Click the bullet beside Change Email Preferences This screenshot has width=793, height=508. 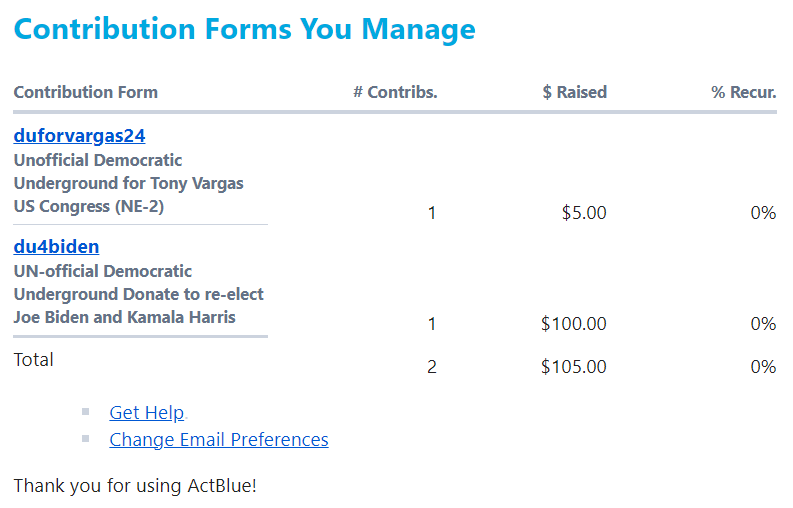(x=86, y=438)
